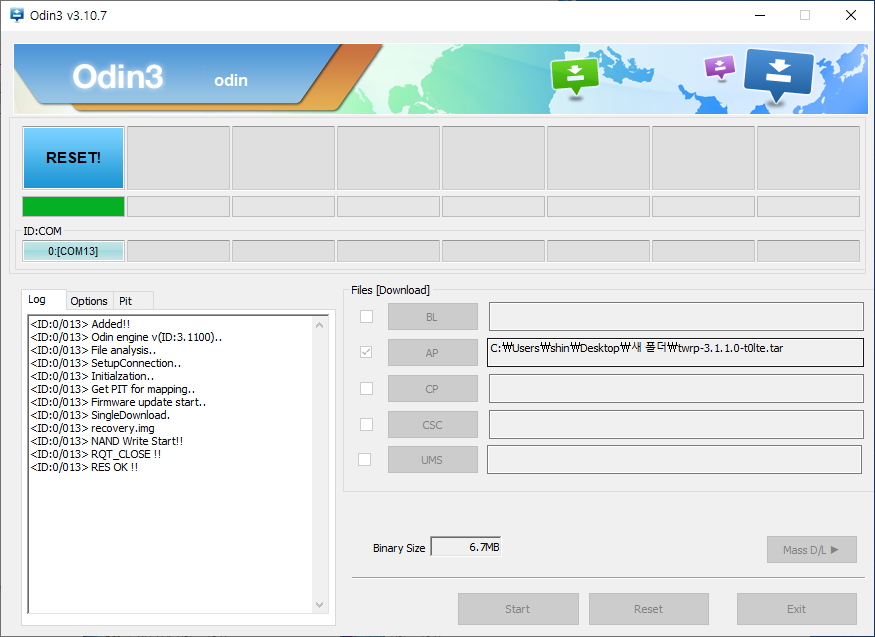Click the CSC file button
Image resolution: width=875 pixels, height=637 pixels.
[x=432, y=424]
